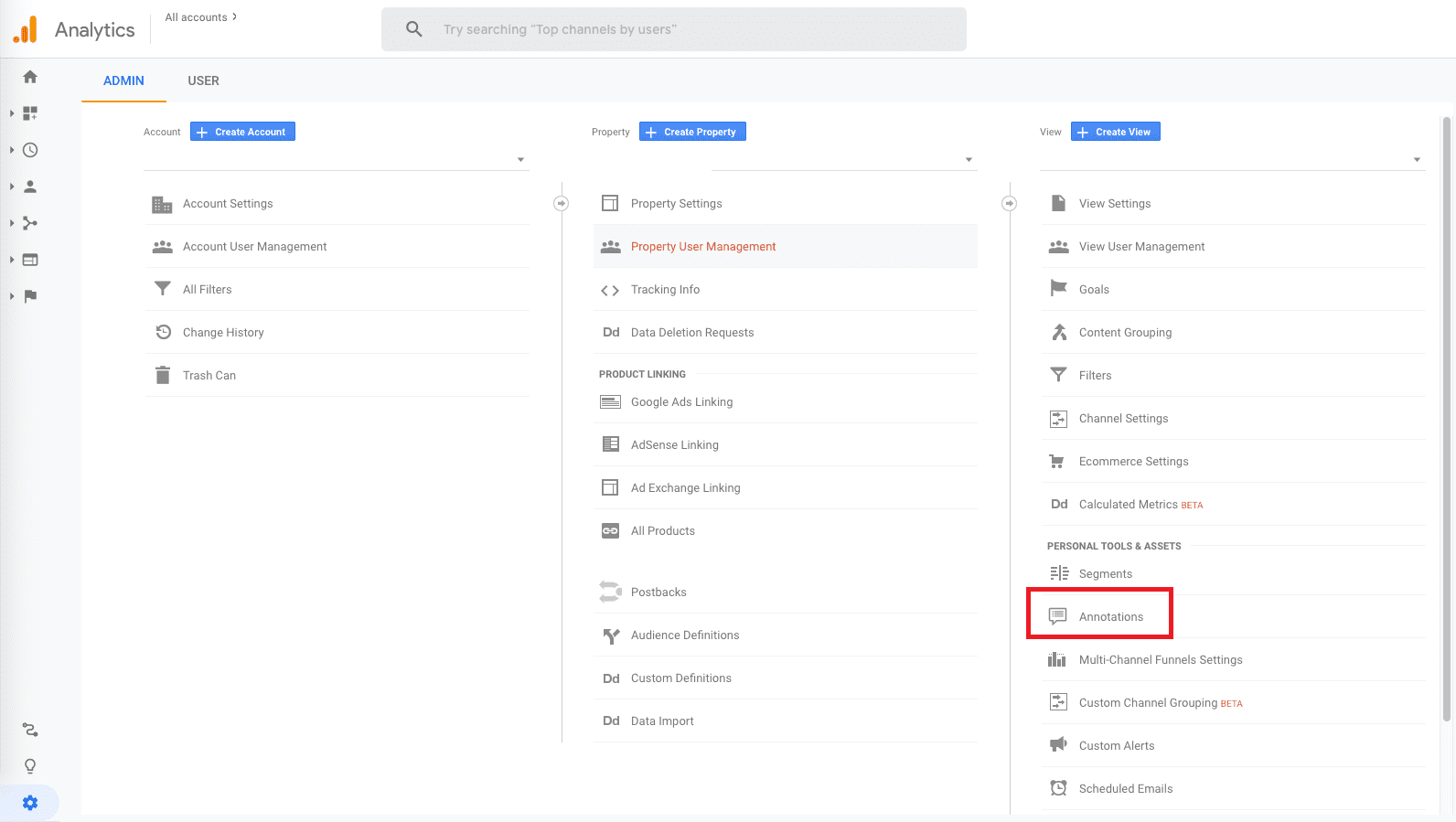The width and height of the screenshot is (1456, 822).
Task: Expand Realtime sidebar arrow
Action: pyautogui.click(x=12, y=150)
